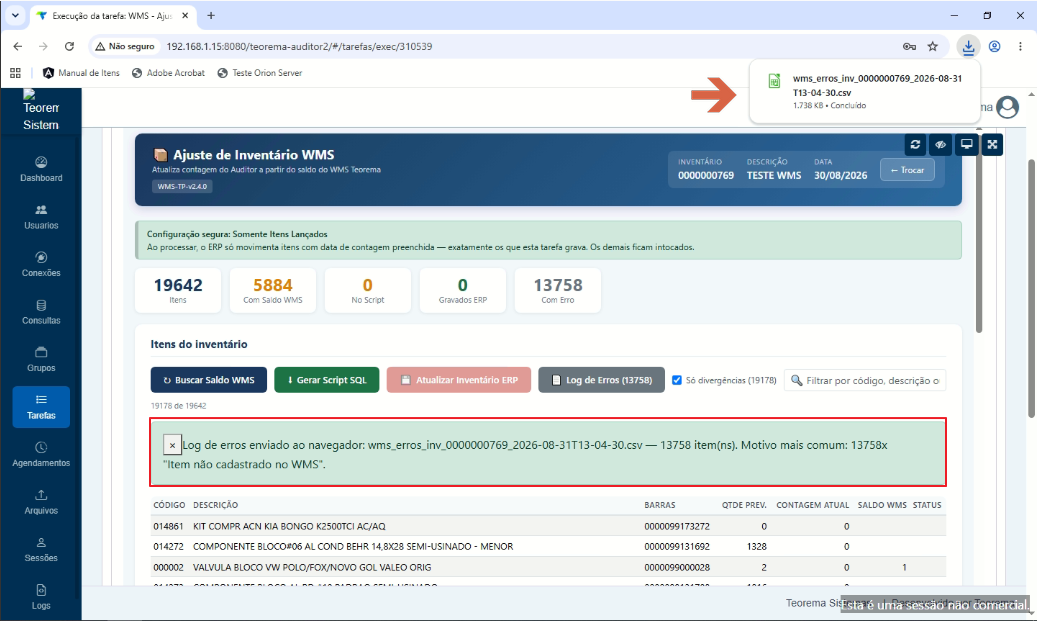This screenshot has width=1037, height=621.
Task: Click the WMS-TP-v2.4.0 version badge
Action: tap(183, 186)
